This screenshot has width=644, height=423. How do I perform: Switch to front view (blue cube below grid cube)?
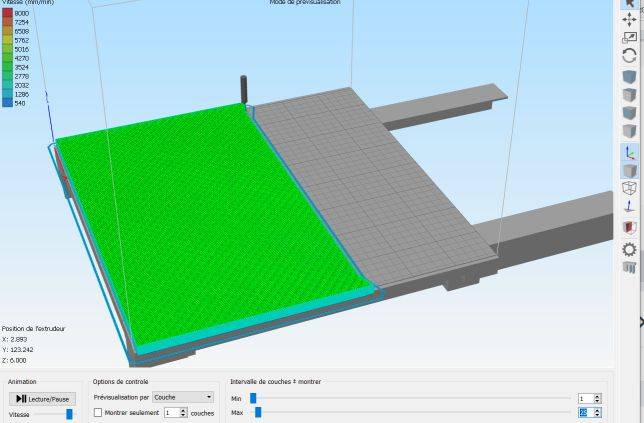(x=629, y=113)
